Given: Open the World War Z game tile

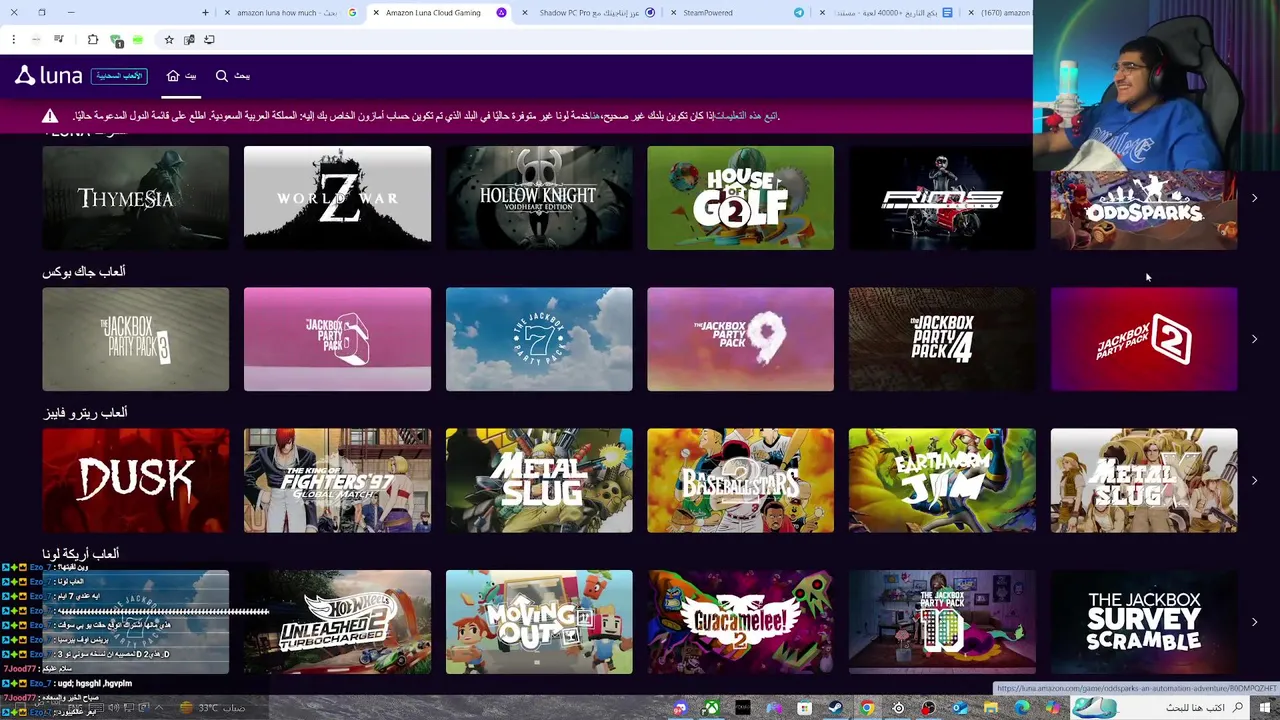Looking at the screenshot, I should coord(337,198).
